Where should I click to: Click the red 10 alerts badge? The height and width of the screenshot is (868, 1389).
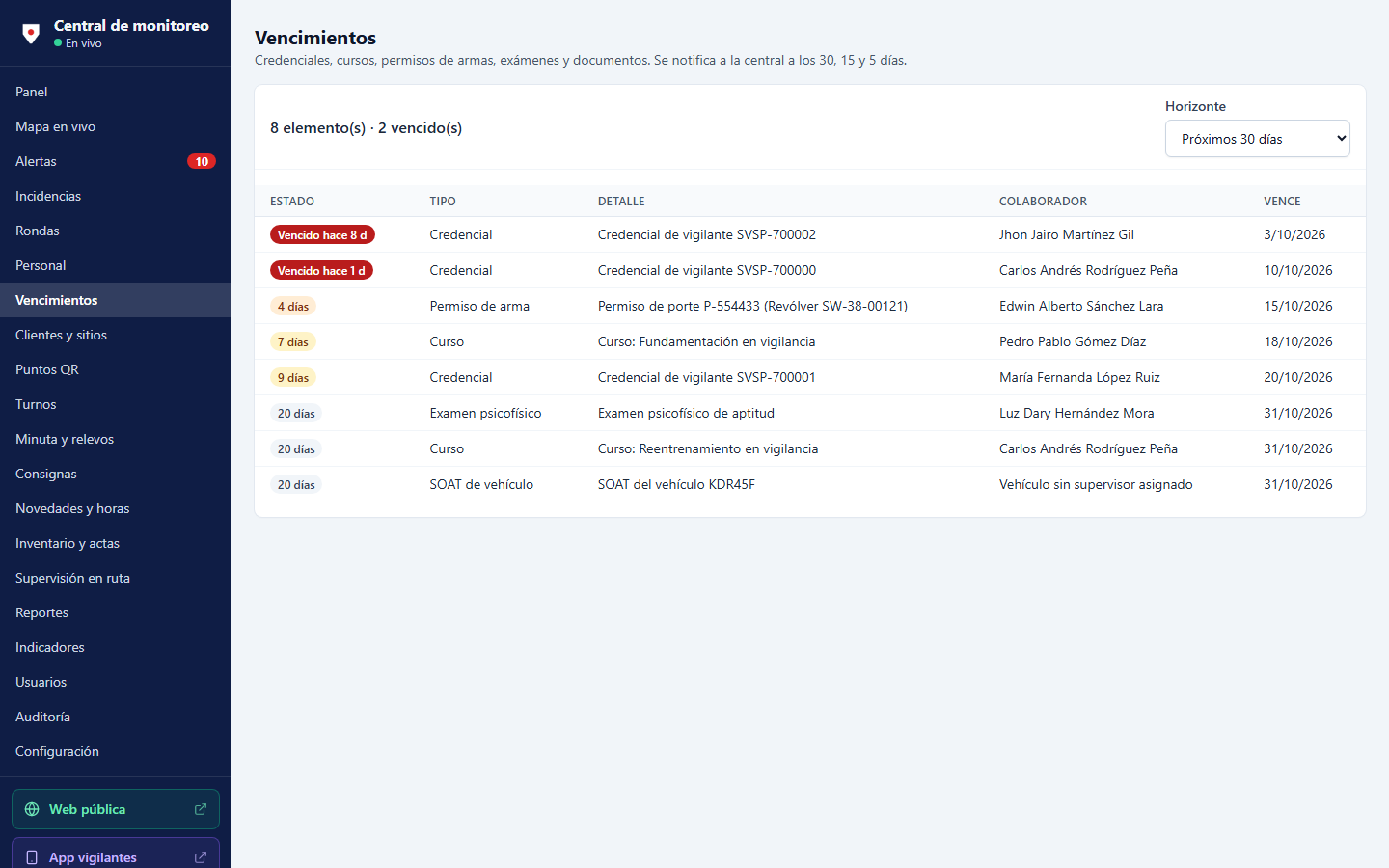click(202, 161)
